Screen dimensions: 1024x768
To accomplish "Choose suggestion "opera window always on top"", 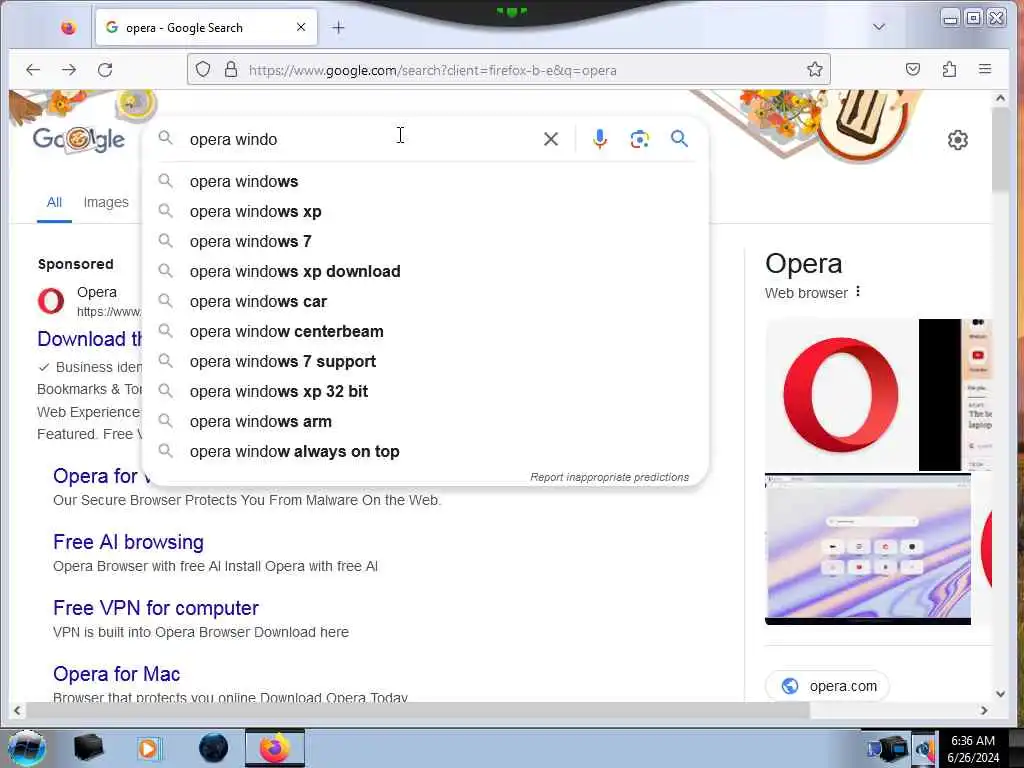I will pos(425,452).
